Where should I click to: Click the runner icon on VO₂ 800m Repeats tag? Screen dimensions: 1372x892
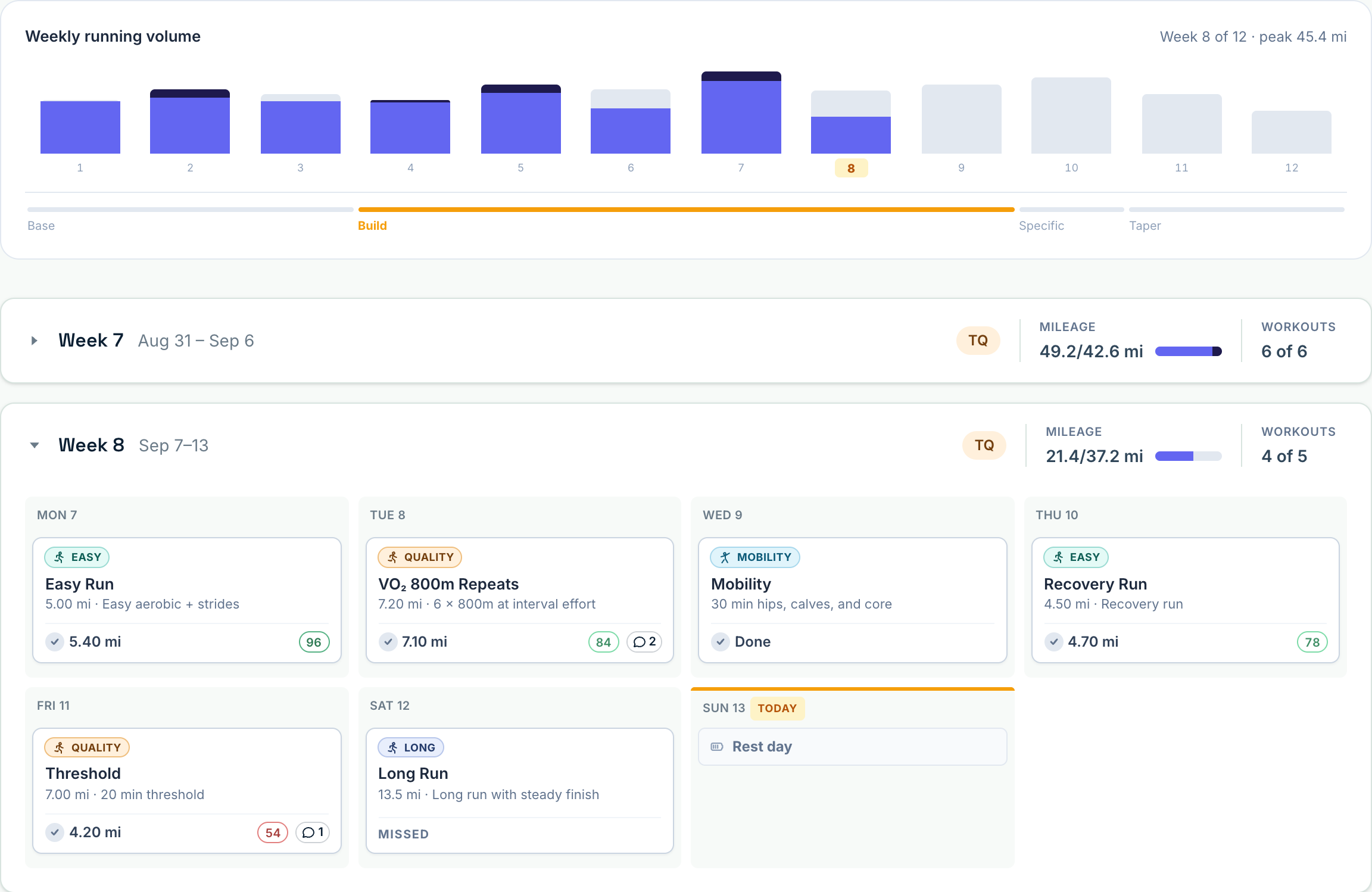pos(392,557)
